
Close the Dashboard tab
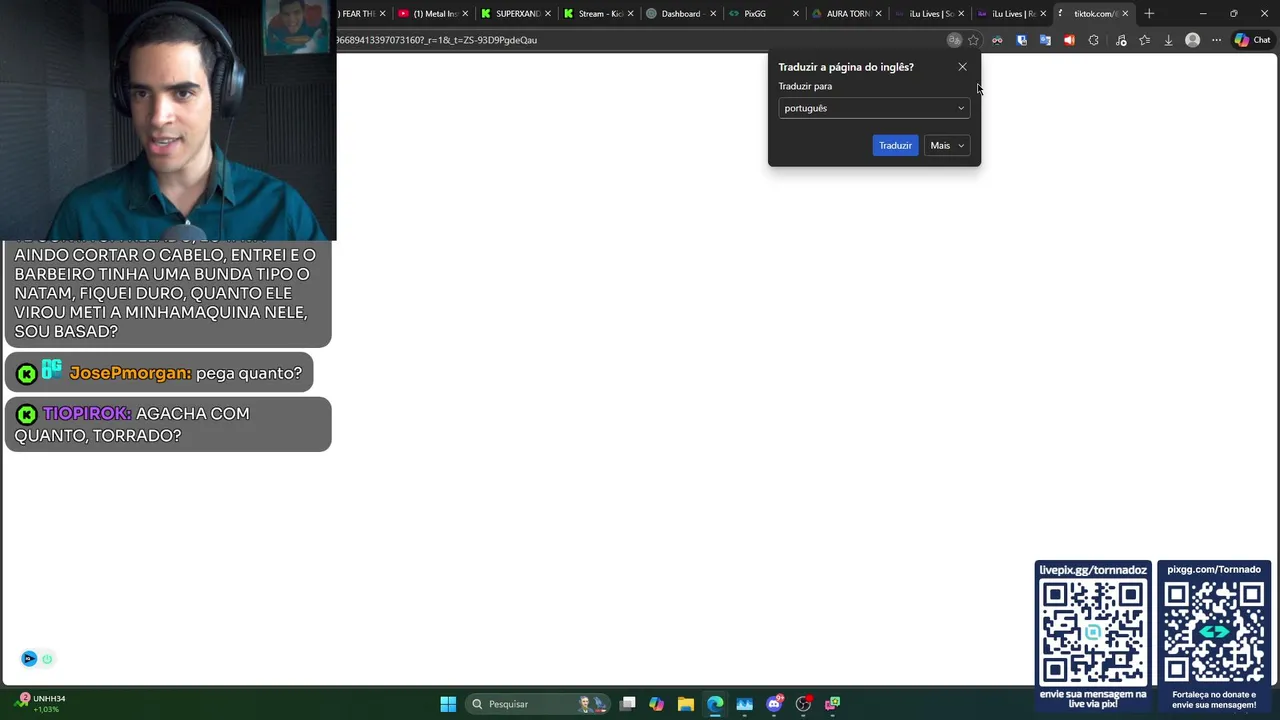click(x=713, y=14)
